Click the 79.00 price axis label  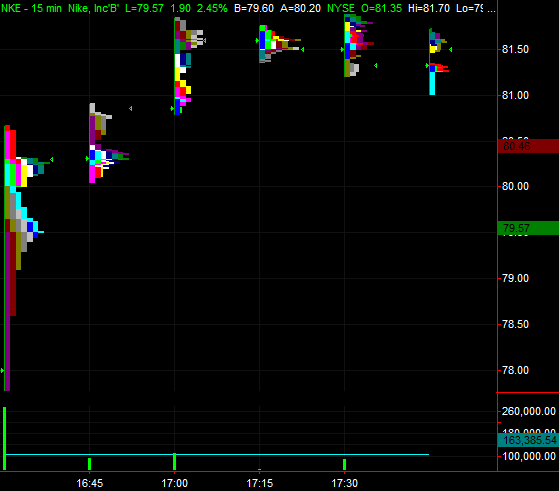pyautogui.click(x=515, y=278)
